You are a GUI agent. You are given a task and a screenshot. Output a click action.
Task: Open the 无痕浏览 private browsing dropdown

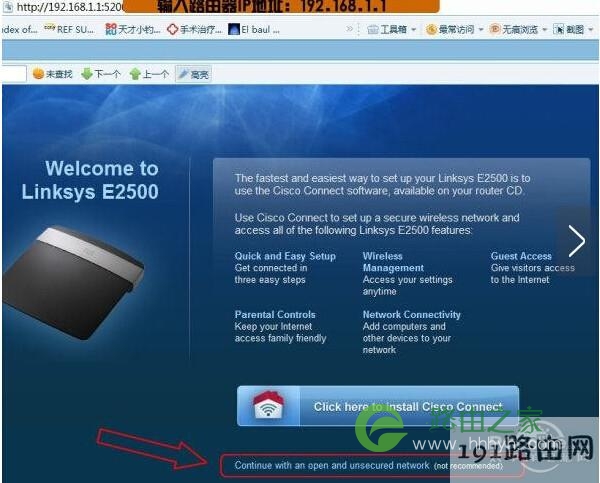pos(518,29)
